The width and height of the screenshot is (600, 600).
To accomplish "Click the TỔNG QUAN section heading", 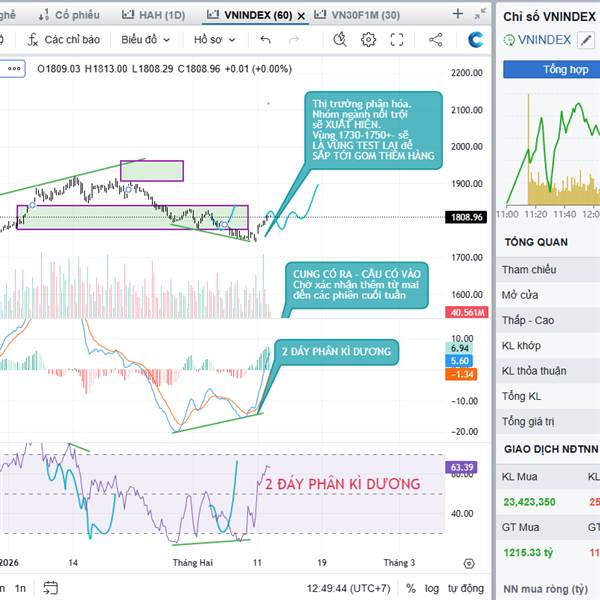I will tap(536, 242).
